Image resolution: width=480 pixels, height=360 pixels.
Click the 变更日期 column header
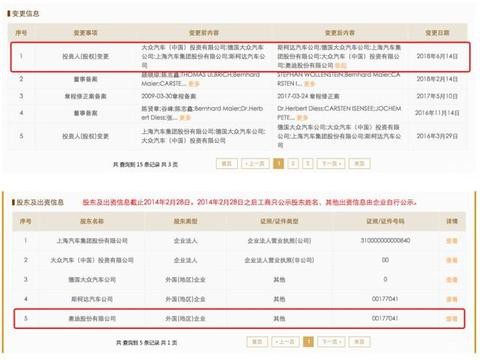point(437,33)
